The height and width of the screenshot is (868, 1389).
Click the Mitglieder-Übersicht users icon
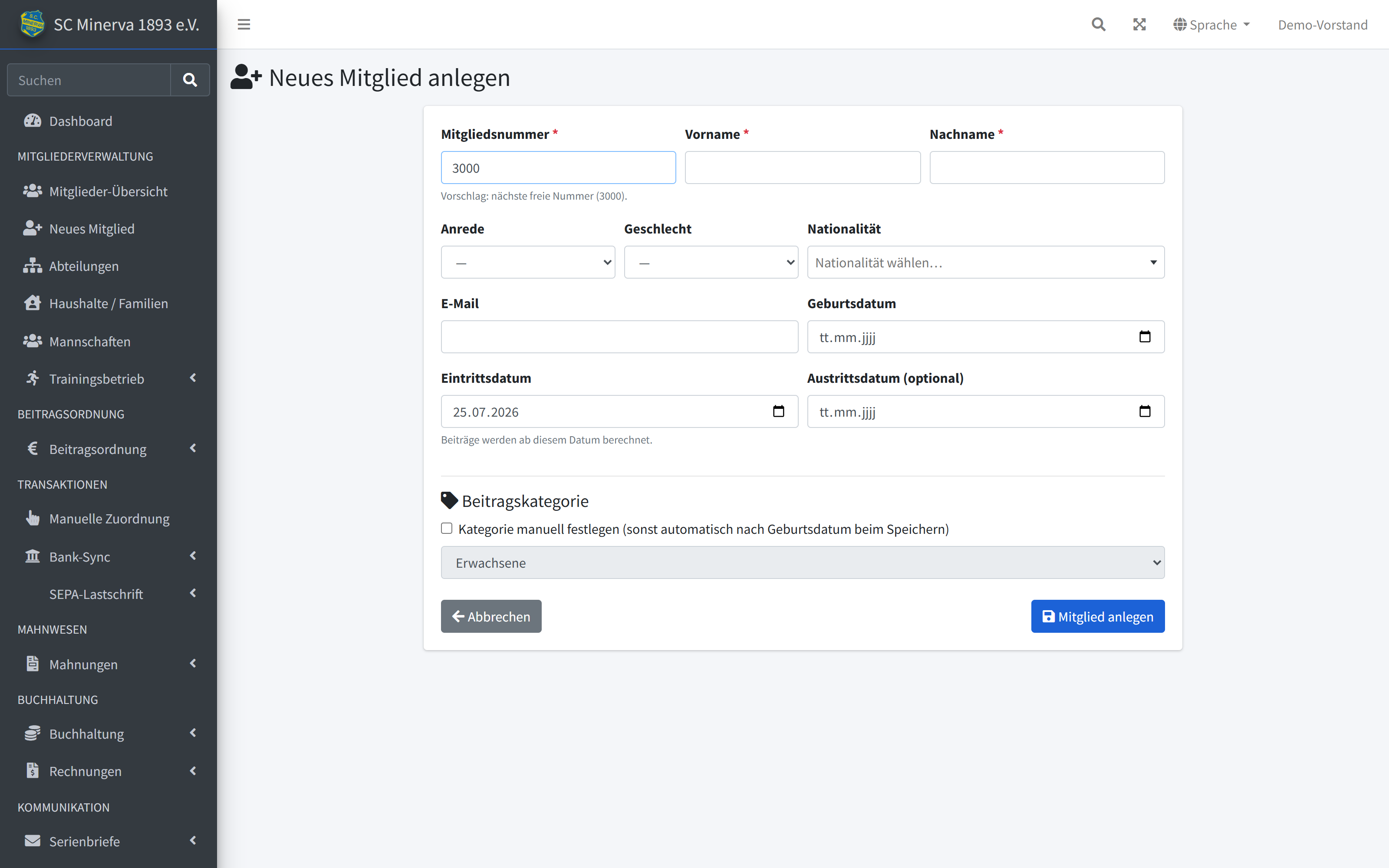(x=33, y=191)
